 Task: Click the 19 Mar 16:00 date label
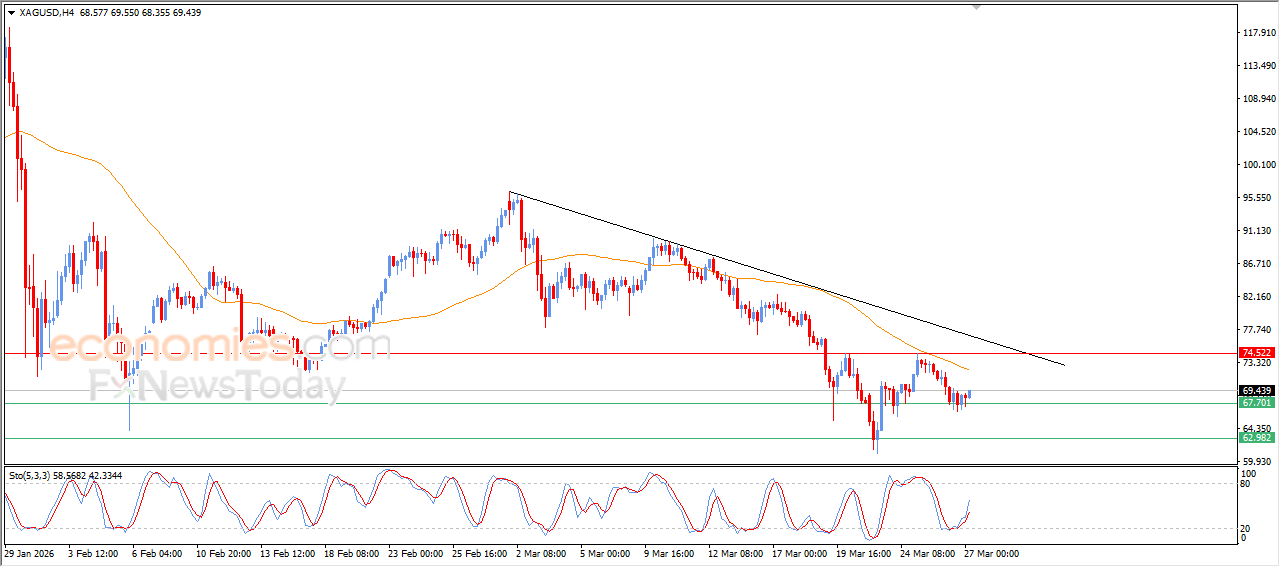coord(863,553)
